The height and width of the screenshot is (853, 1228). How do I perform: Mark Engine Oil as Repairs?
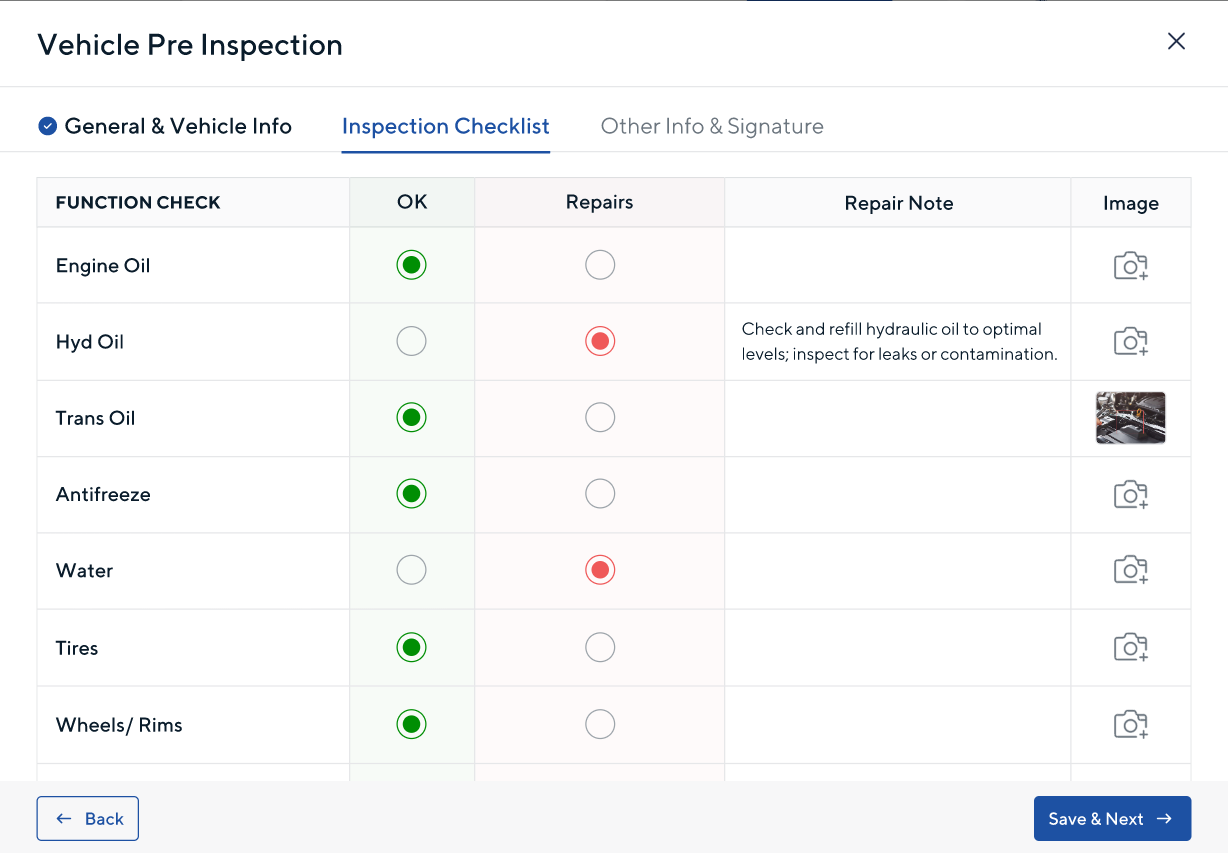[600, 265]
